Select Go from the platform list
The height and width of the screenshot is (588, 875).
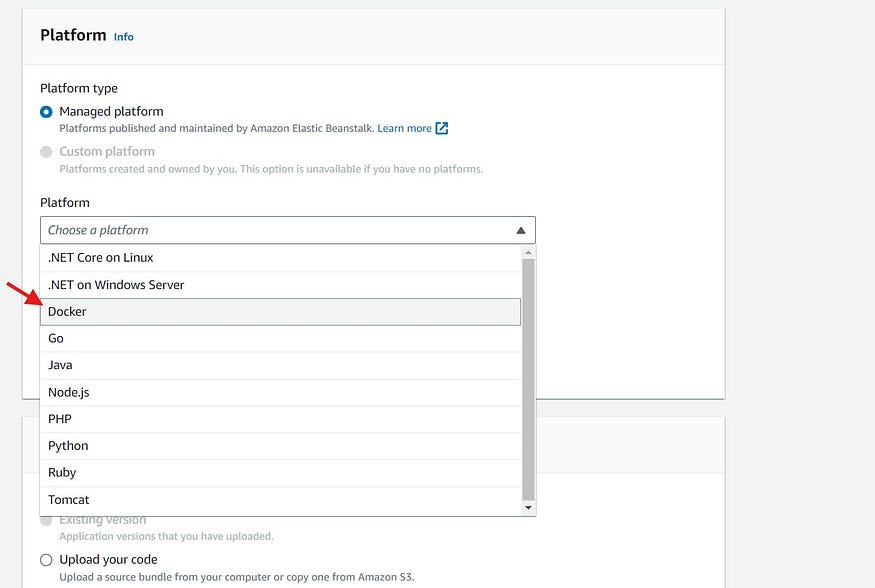(x=280, y=339)
